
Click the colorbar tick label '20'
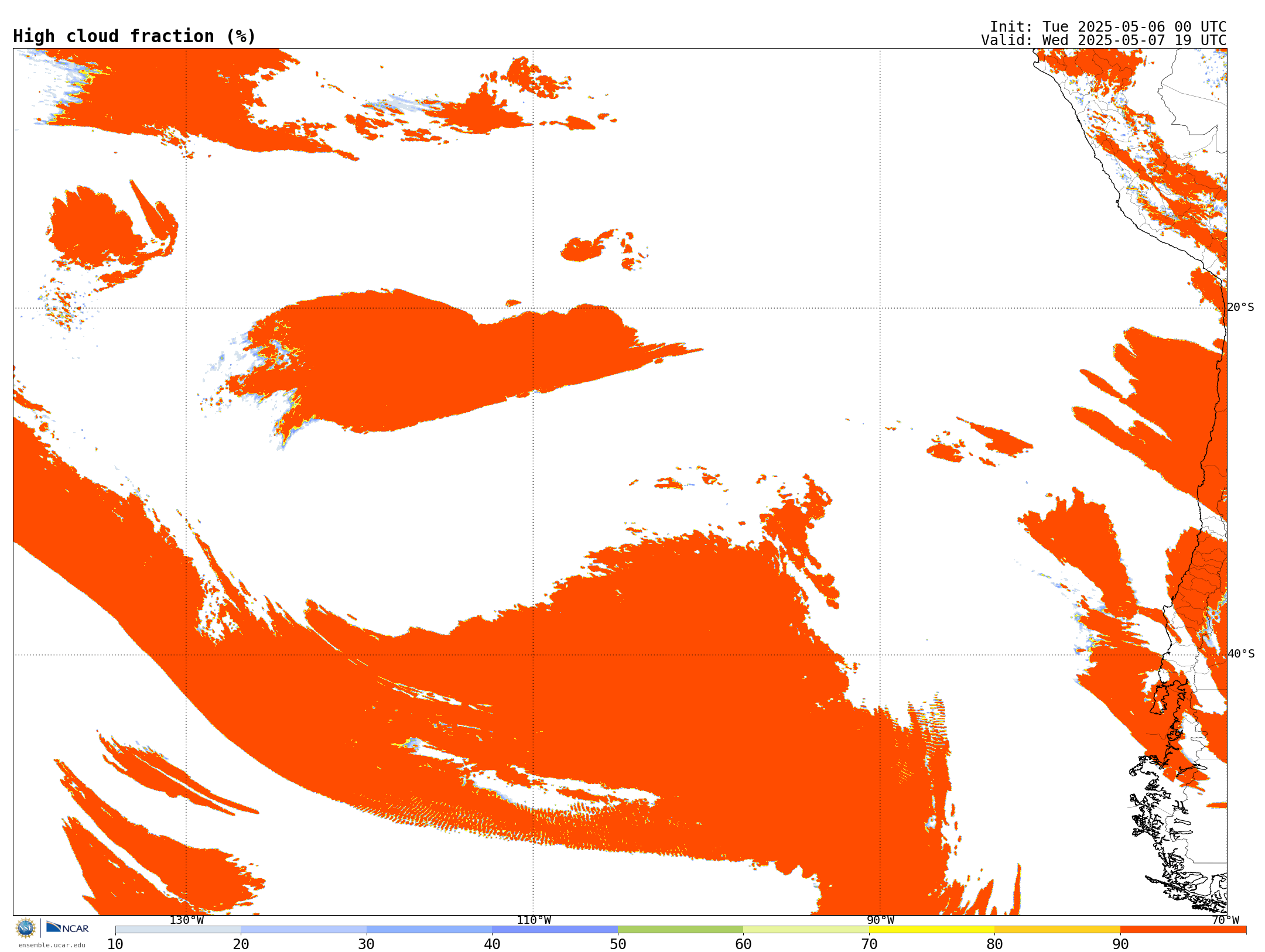click(241, 944)
